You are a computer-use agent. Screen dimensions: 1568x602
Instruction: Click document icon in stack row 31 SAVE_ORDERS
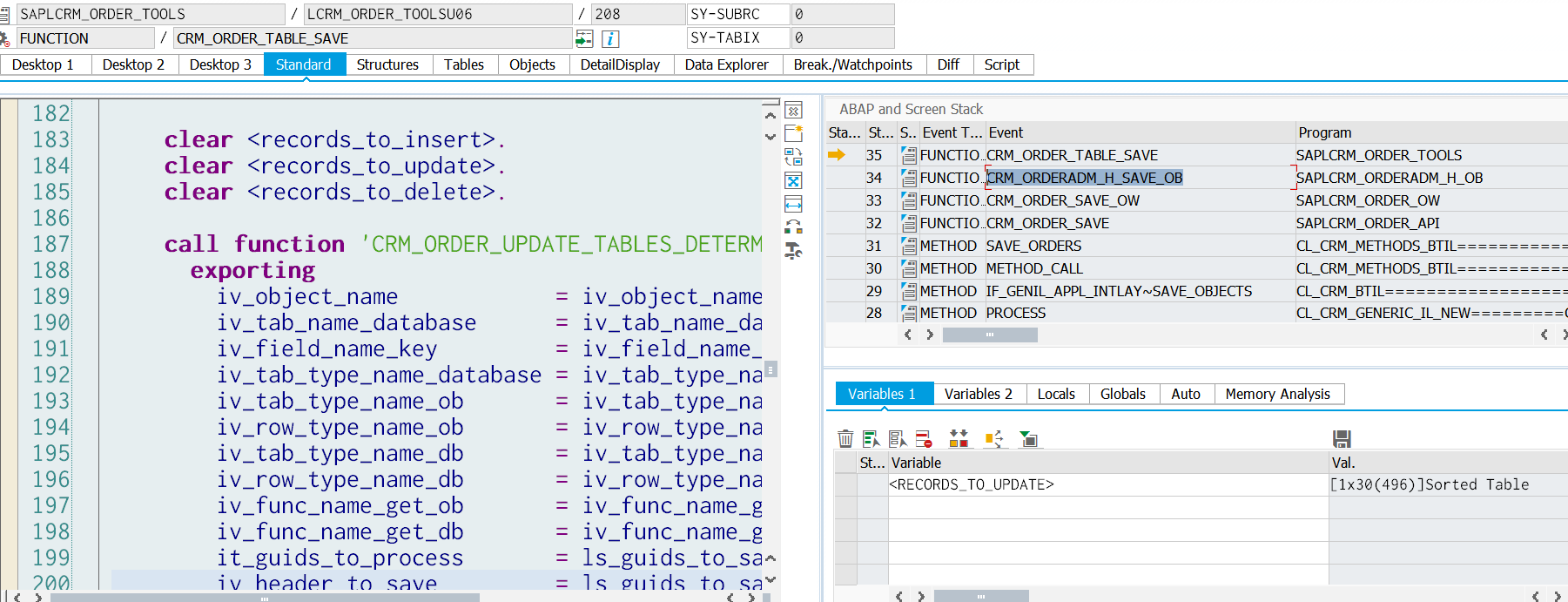point(909,246)
